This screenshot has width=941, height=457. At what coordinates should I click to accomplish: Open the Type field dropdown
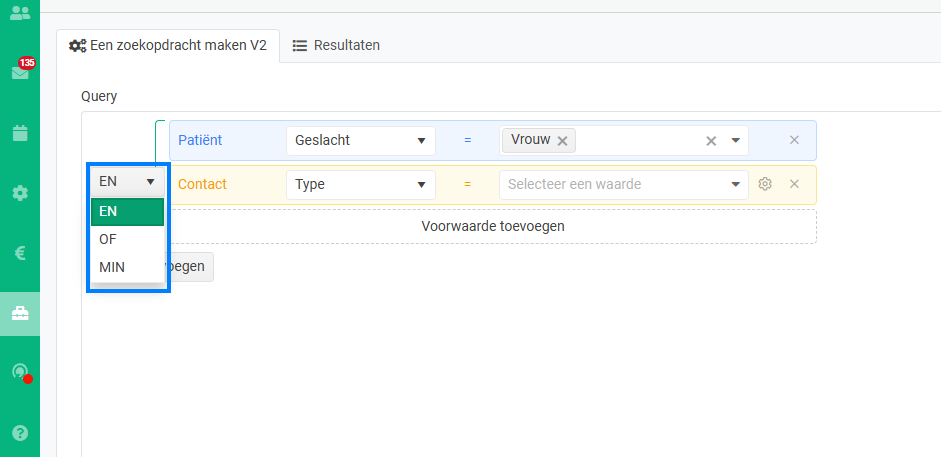coord(360,184)
